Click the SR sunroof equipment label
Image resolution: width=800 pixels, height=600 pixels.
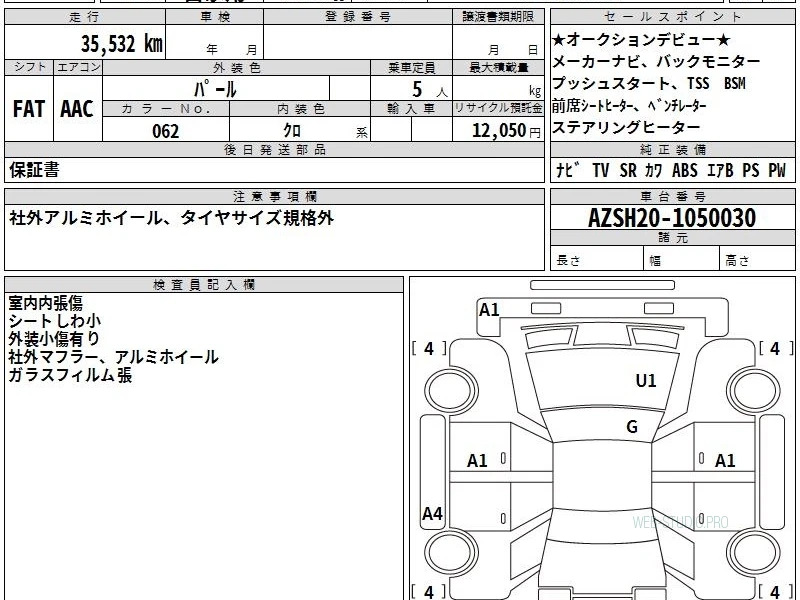click(628, 170)
